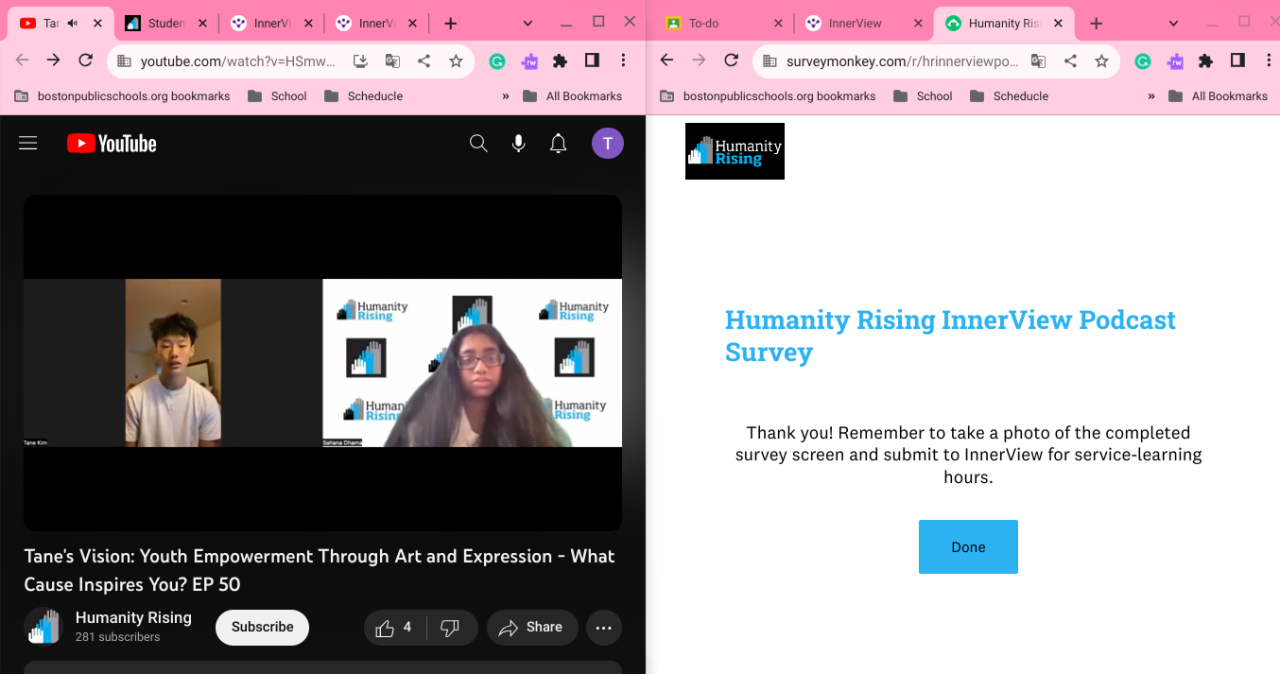Click the Share button under video

click(x=531, y=627)
